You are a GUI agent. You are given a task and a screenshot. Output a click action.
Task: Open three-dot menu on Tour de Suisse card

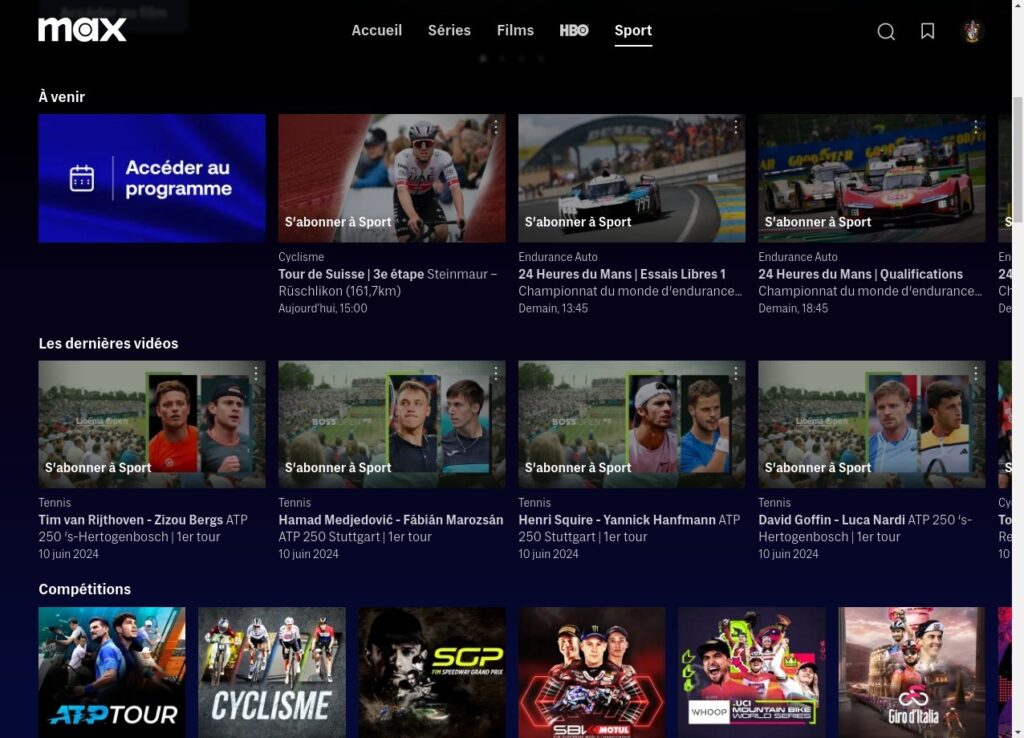[496, 127]
